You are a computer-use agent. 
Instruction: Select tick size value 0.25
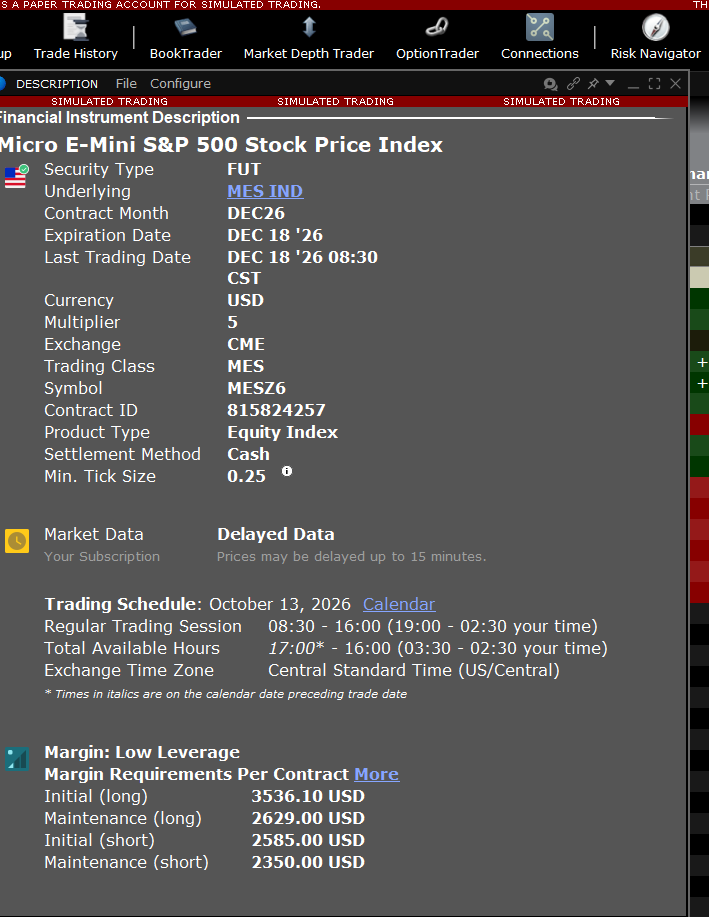(246, 477)
